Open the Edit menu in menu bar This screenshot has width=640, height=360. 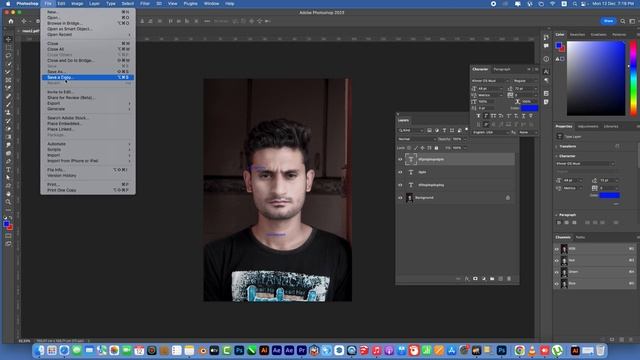61,4
